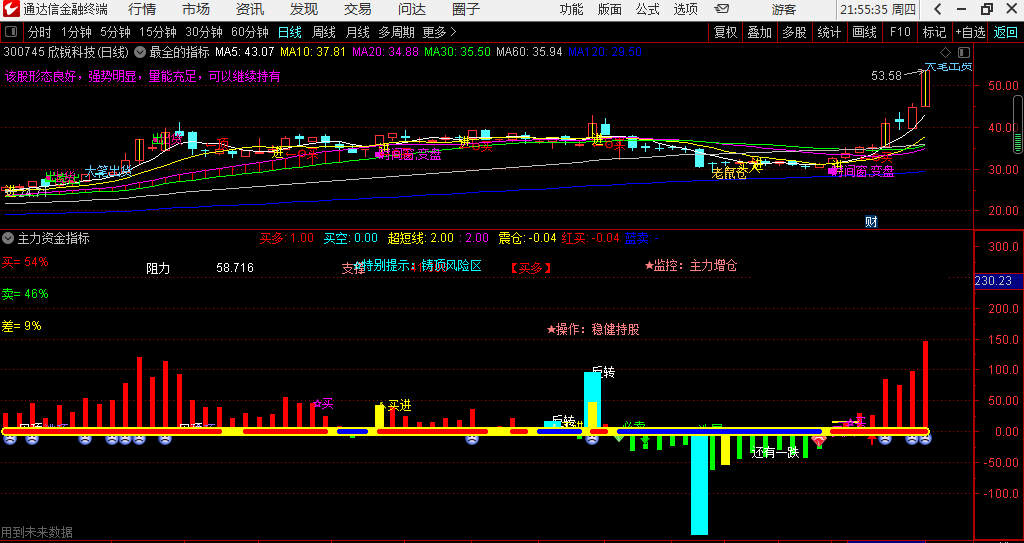This screenshot has width=1024, height=543.
Task: Open the 圈子 menu
Action: pyautogui.click(x=466, y=9)
